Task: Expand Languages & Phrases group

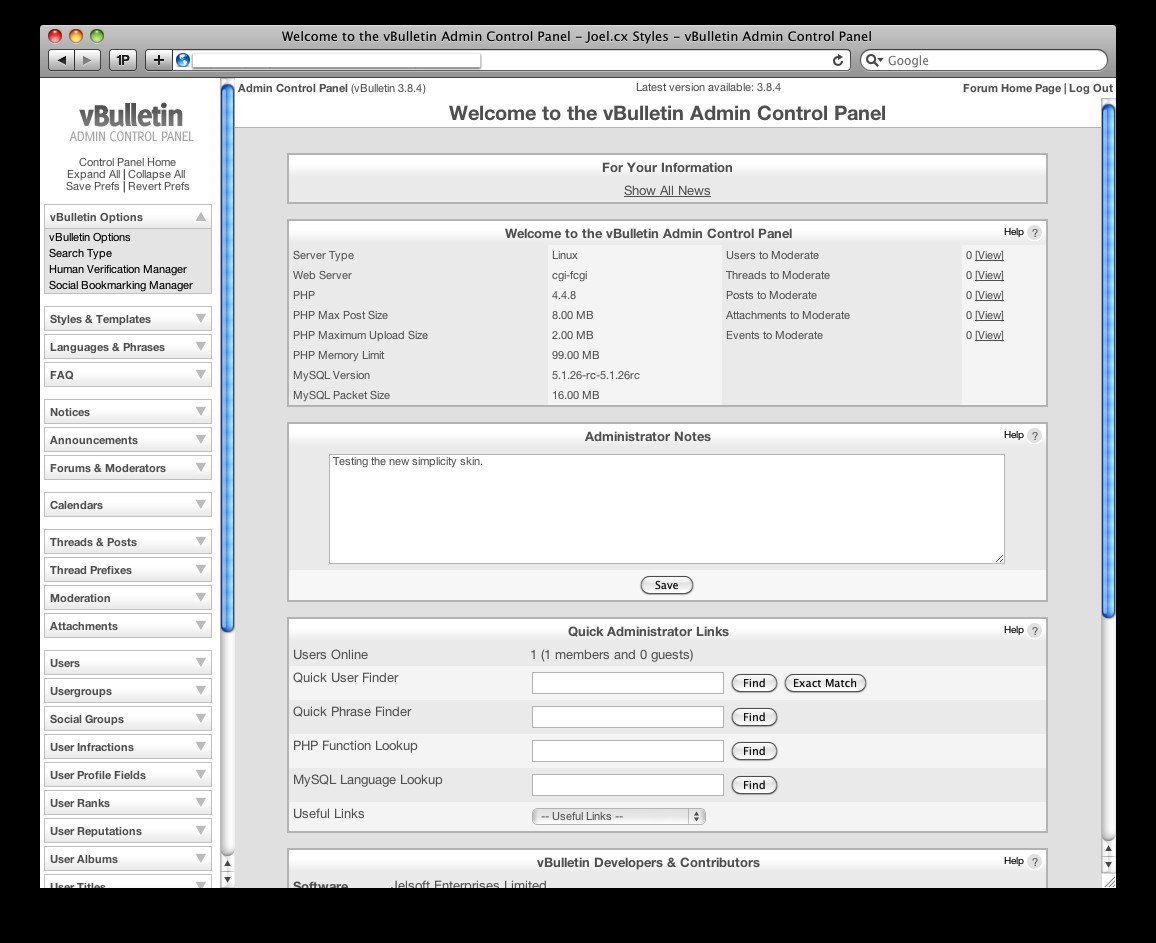Action: click(x=201, y=347)
